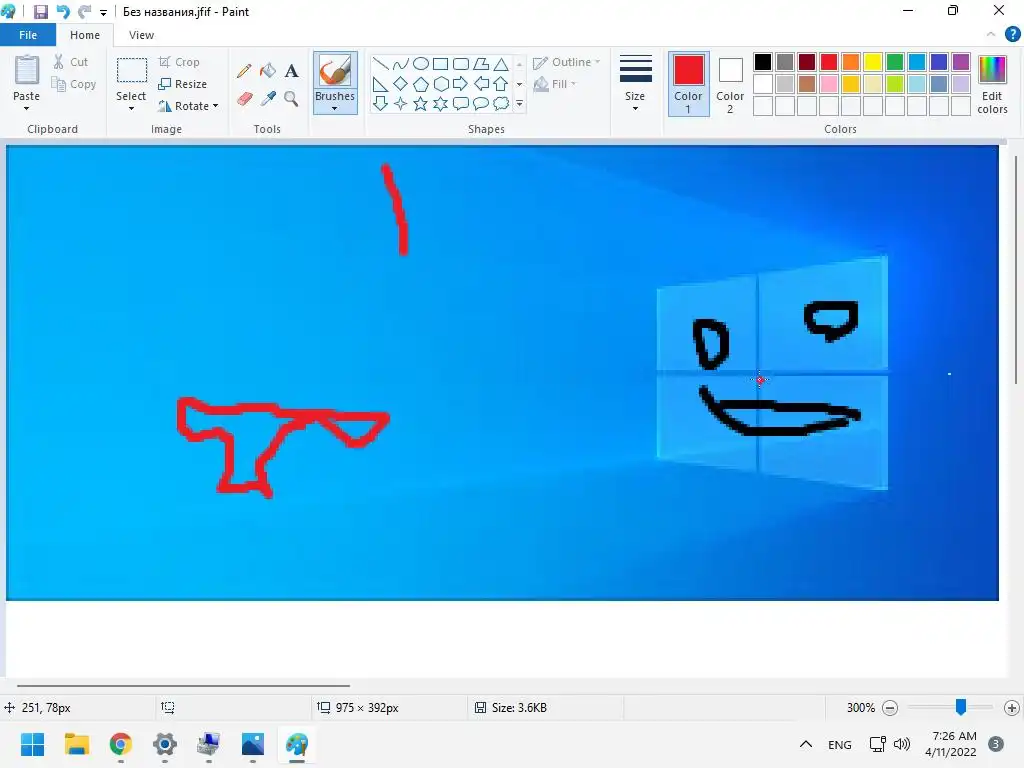Show hidden tray icons chevron
The width and height of the screenshot is (1024, 768).
[x=806, y=744]
